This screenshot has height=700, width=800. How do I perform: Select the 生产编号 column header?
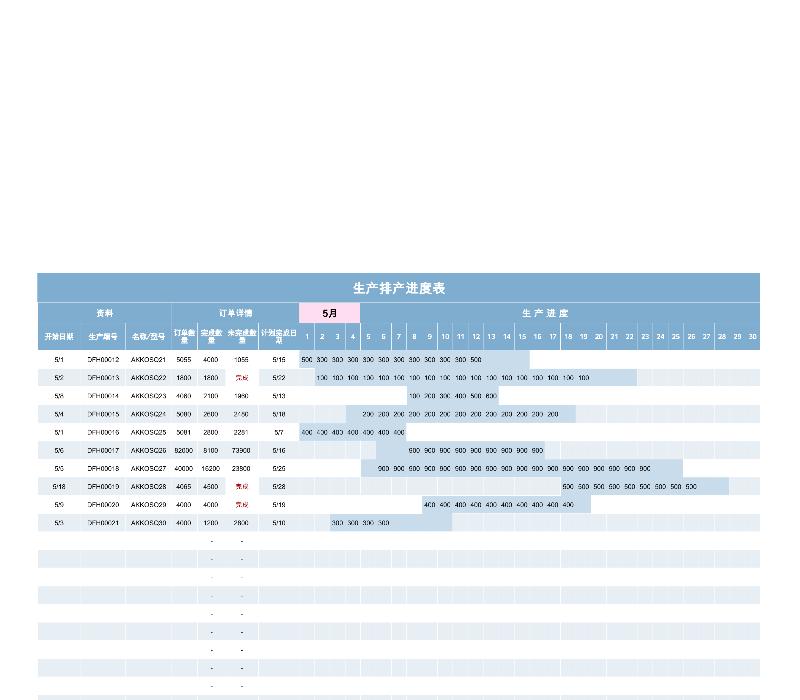pos(103,337)
